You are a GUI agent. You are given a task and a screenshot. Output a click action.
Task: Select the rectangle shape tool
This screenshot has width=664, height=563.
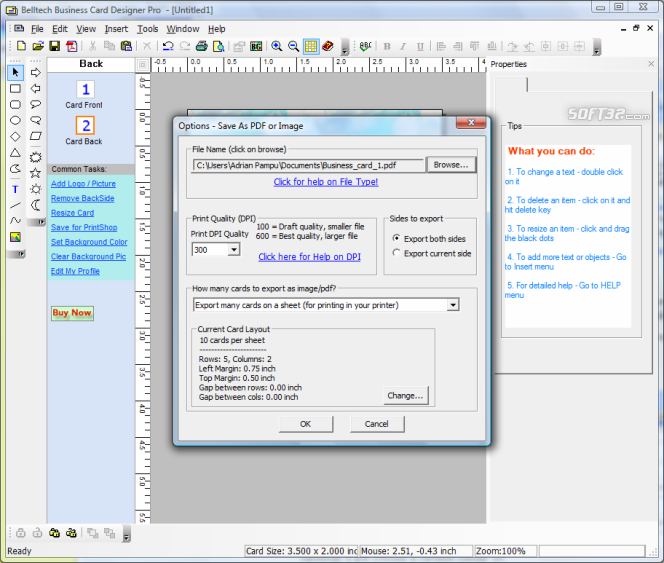point(15,89)
